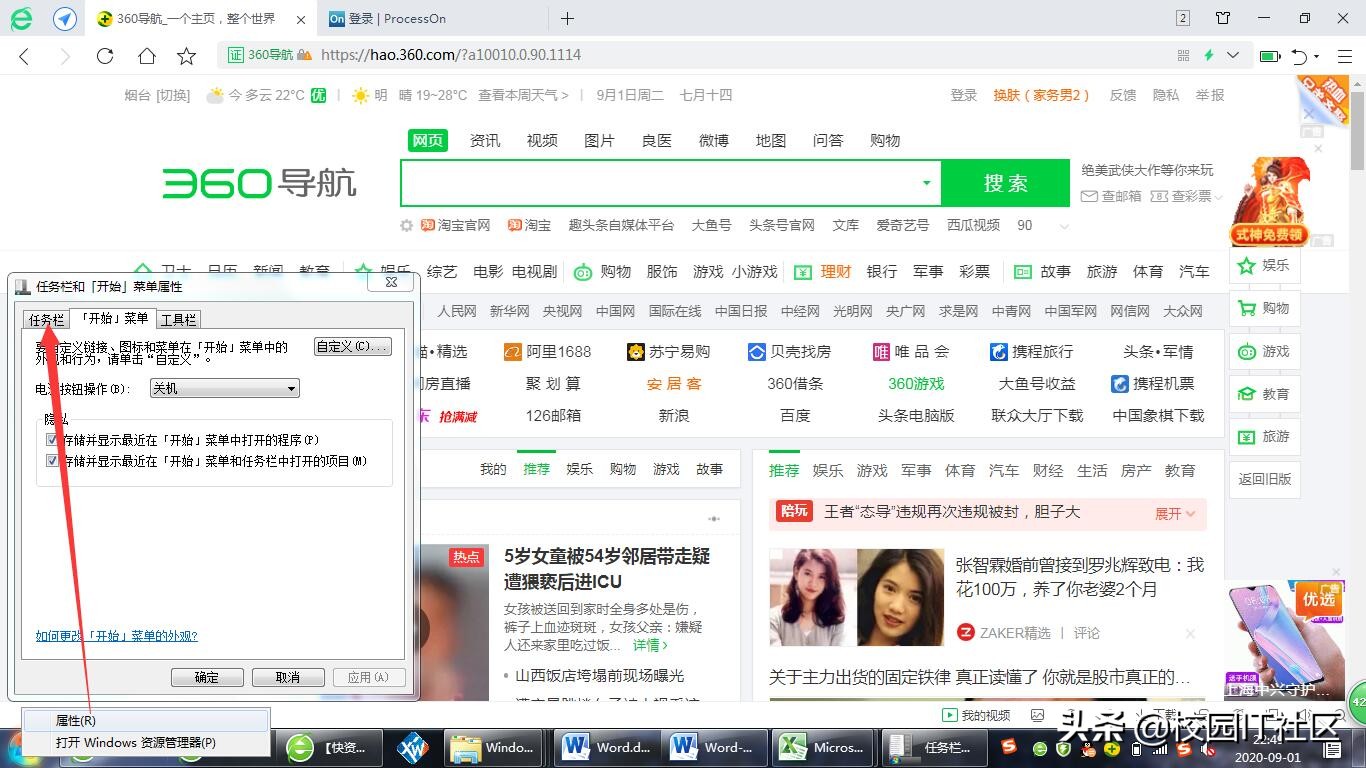Screen dimensions: 1366x768
Task: Select the 图片 search category tab
Action: [x=599, y=141]
